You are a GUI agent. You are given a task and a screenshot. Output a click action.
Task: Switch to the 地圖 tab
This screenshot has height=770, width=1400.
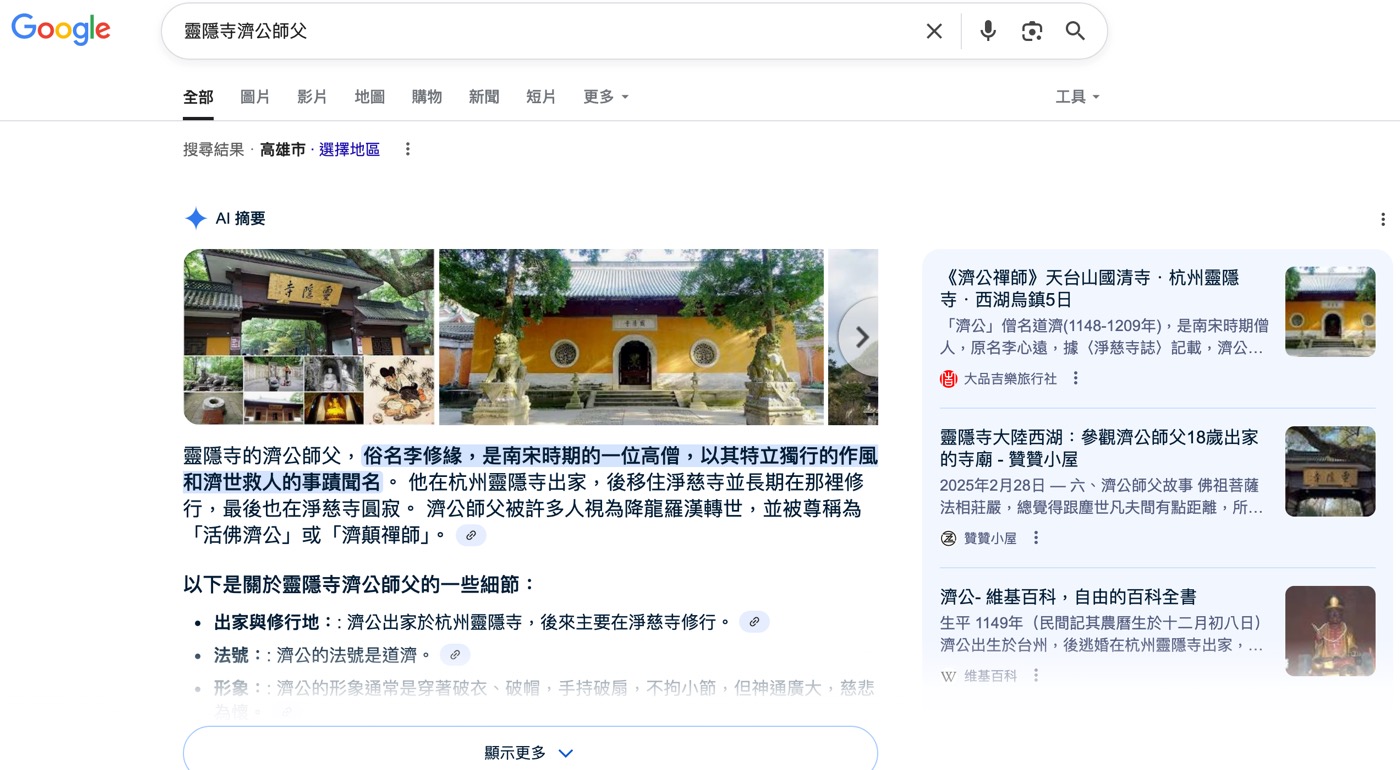(x=369, y=97)
